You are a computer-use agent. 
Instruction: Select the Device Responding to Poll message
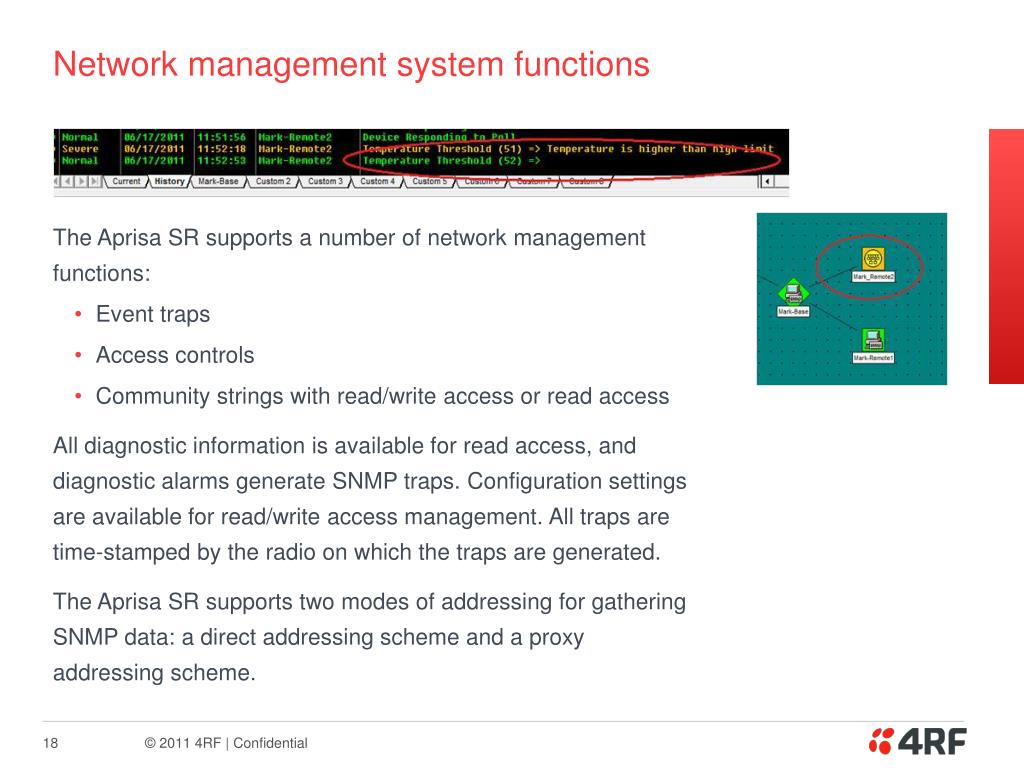tap(439, 137)
